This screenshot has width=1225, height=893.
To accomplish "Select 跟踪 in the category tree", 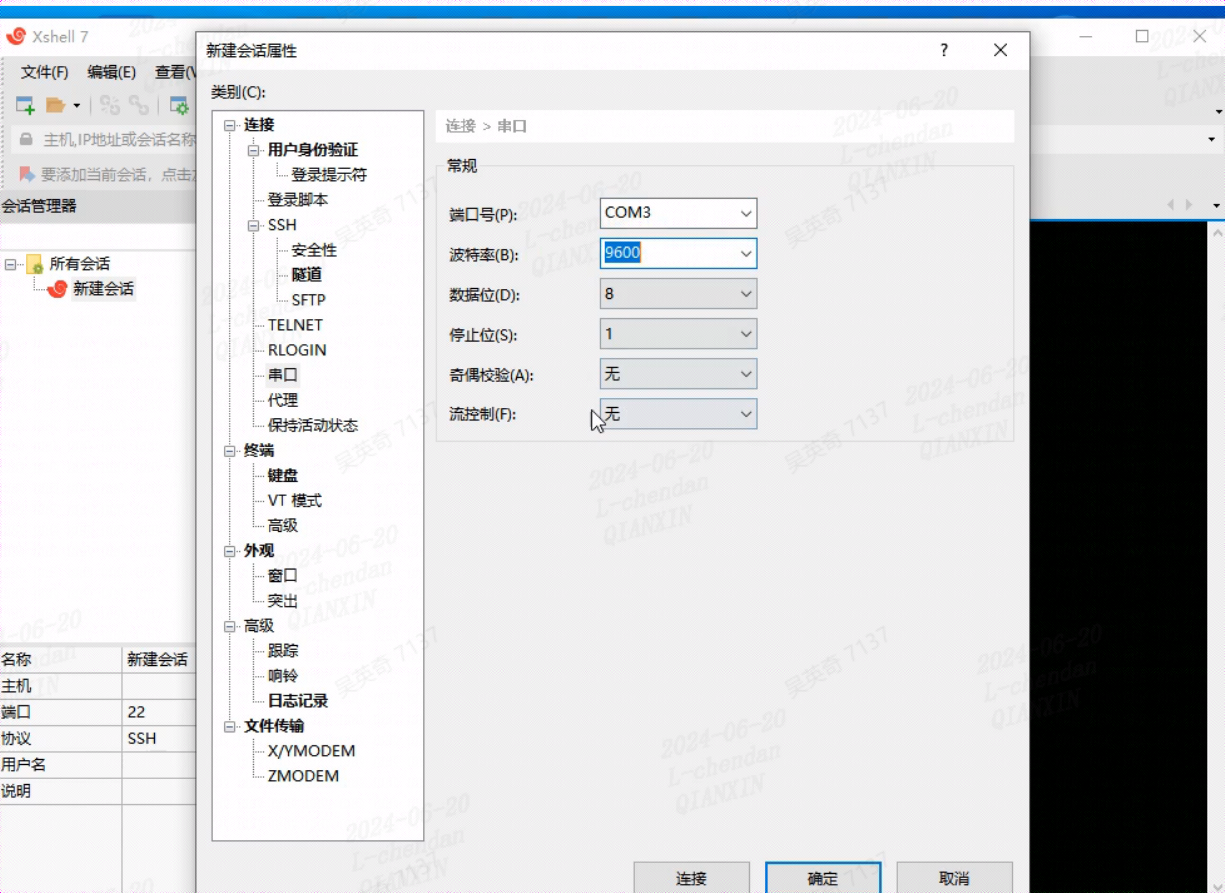I will 283,651.
